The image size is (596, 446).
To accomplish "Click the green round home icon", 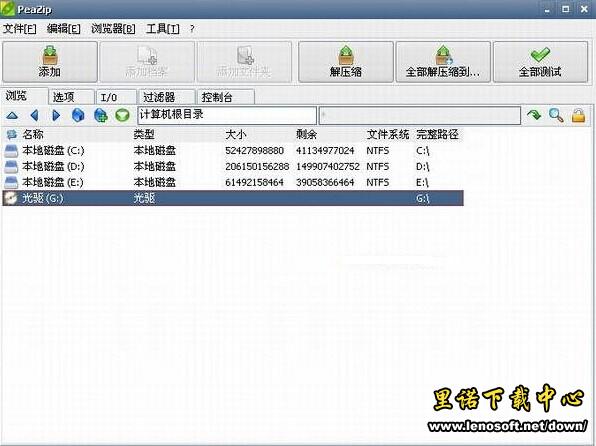I will pos(122,115).
